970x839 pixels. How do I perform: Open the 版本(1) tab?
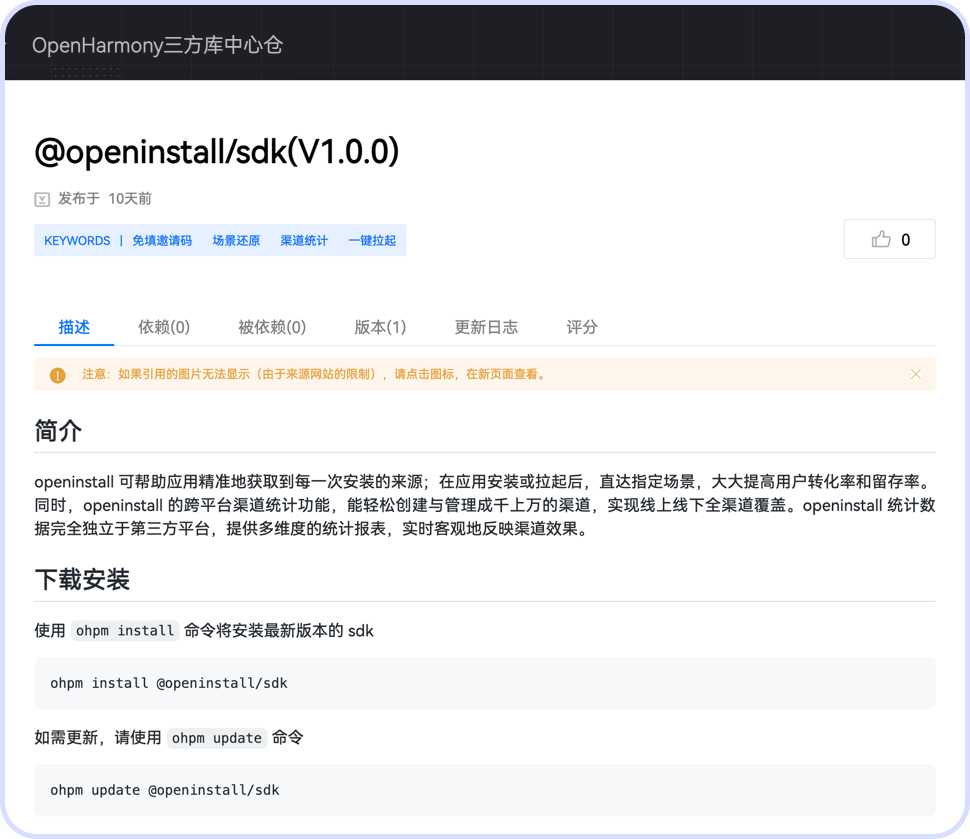coord(380,327)
